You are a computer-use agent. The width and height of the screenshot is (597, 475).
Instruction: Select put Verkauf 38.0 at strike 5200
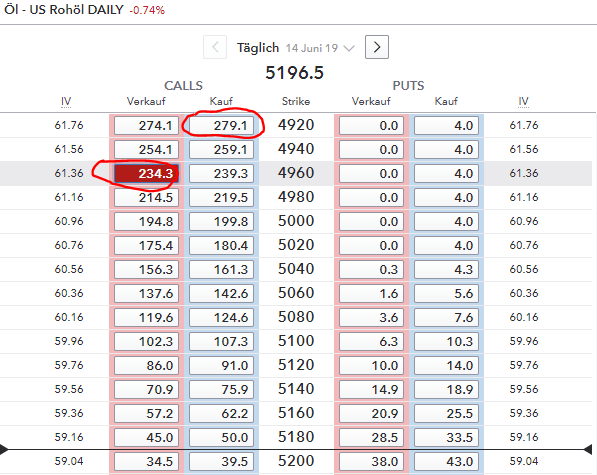pos(371,461)
